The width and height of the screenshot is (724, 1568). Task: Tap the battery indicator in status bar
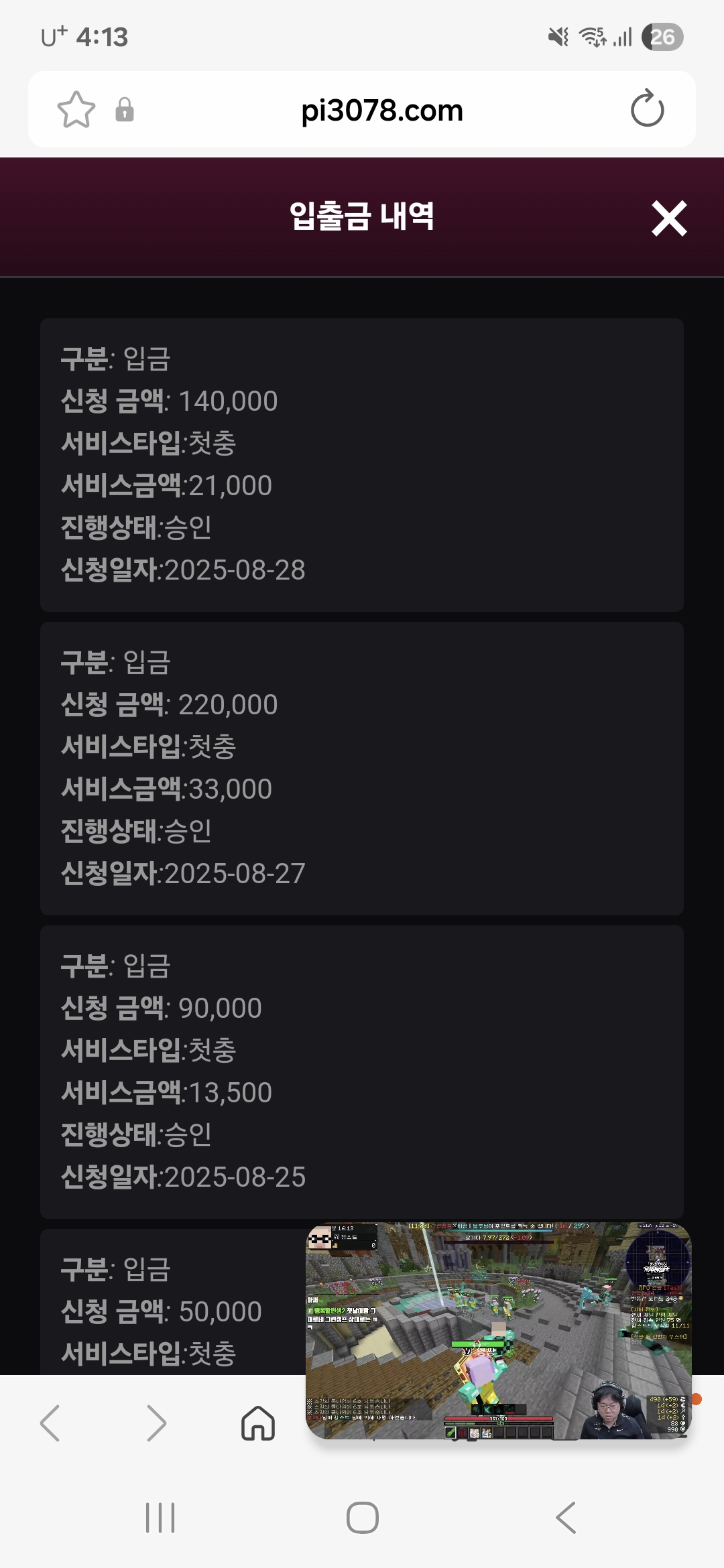point(662,37)
